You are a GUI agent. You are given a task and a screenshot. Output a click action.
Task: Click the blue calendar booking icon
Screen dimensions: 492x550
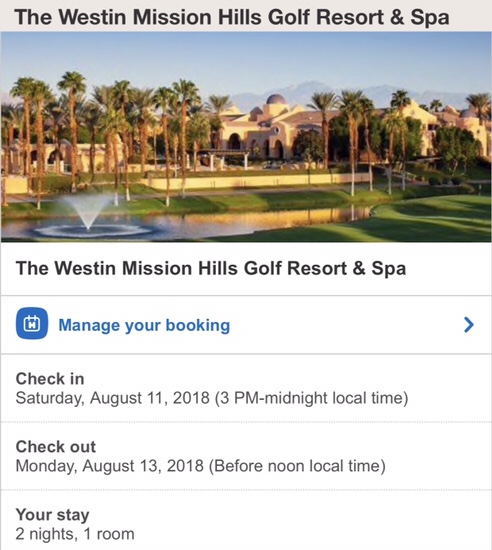click(32, 323)
